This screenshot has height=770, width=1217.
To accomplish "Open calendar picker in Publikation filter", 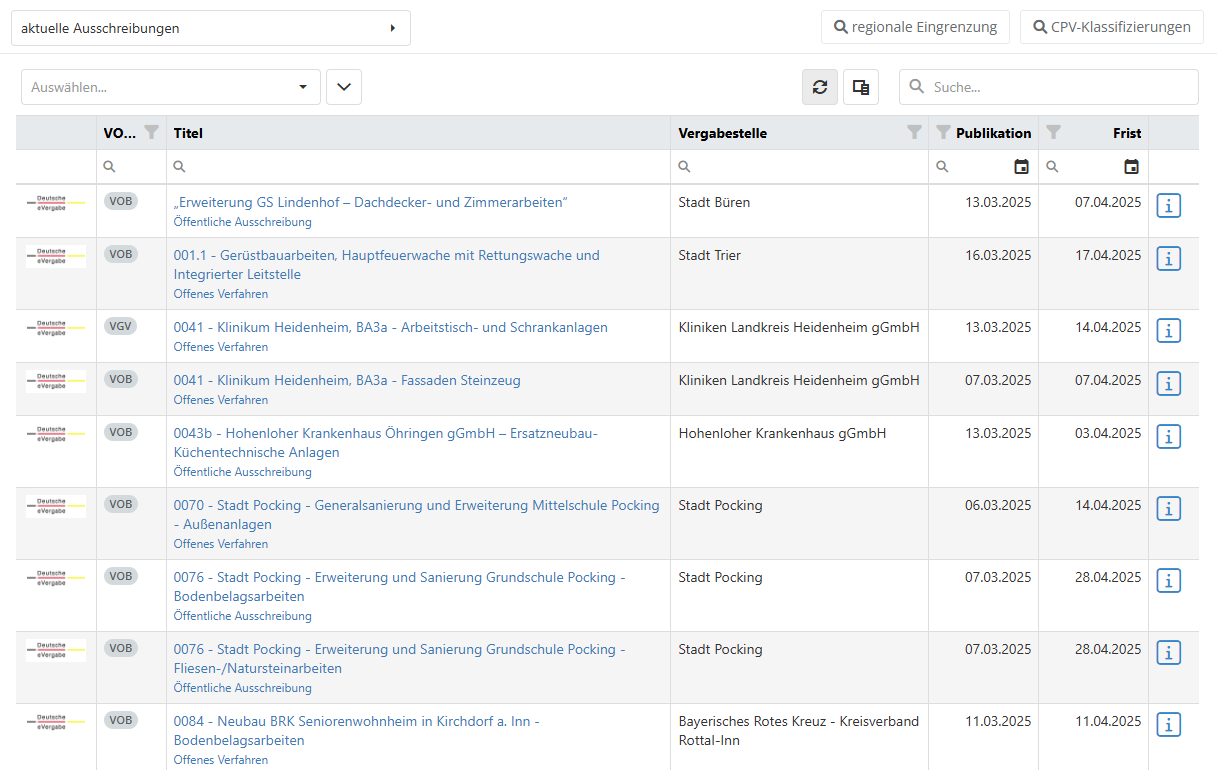I will coord(1021,167).
